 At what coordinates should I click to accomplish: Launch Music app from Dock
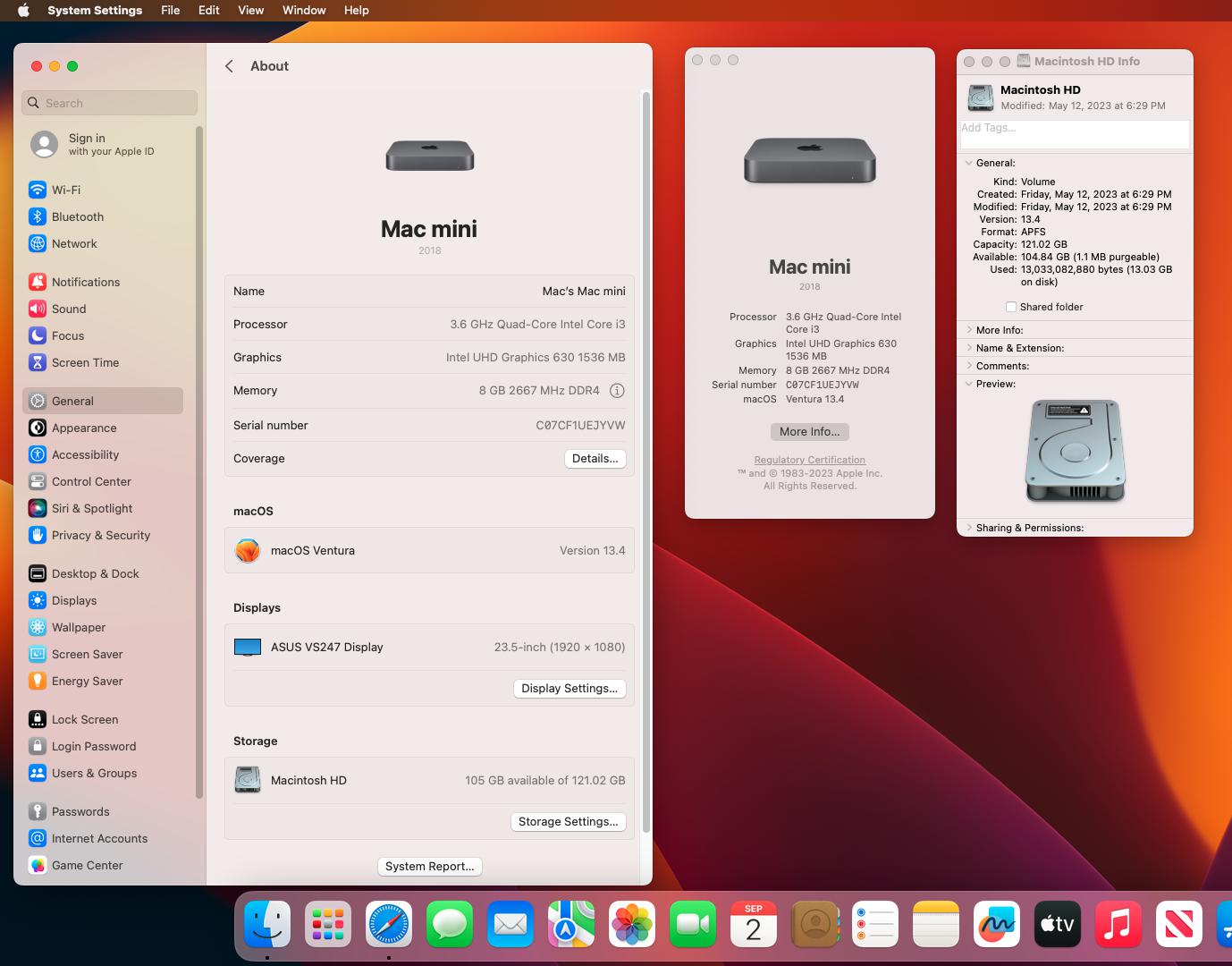[x=1118, y=924]
